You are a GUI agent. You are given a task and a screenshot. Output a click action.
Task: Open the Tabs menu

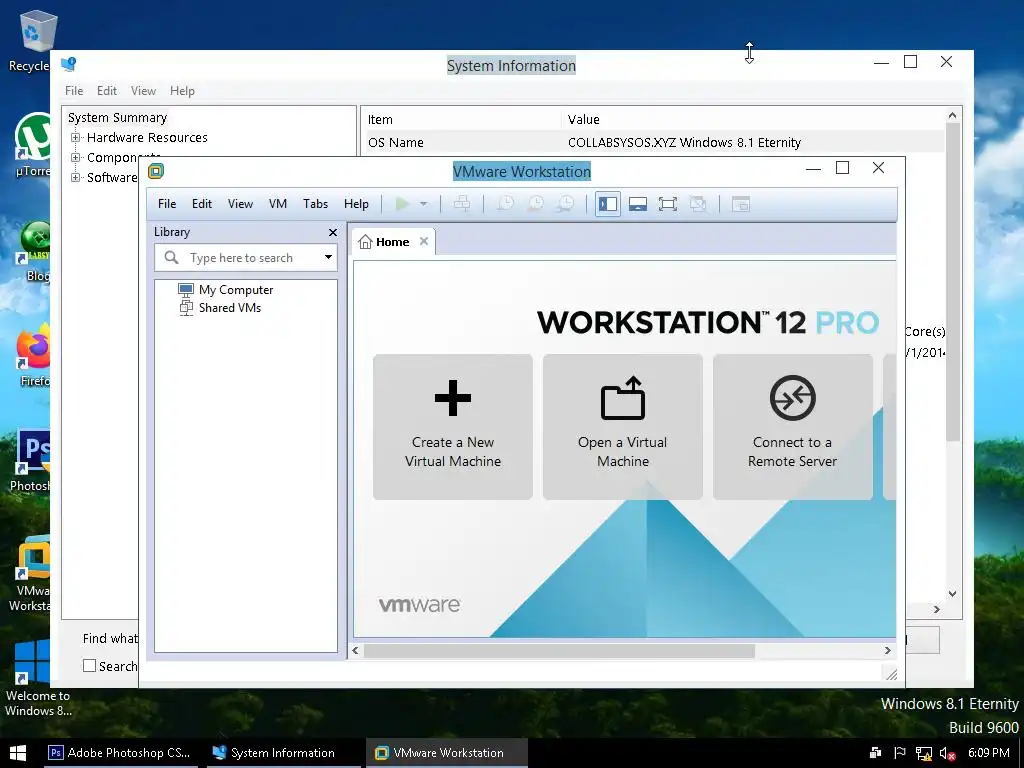click(x=315, y=204)
